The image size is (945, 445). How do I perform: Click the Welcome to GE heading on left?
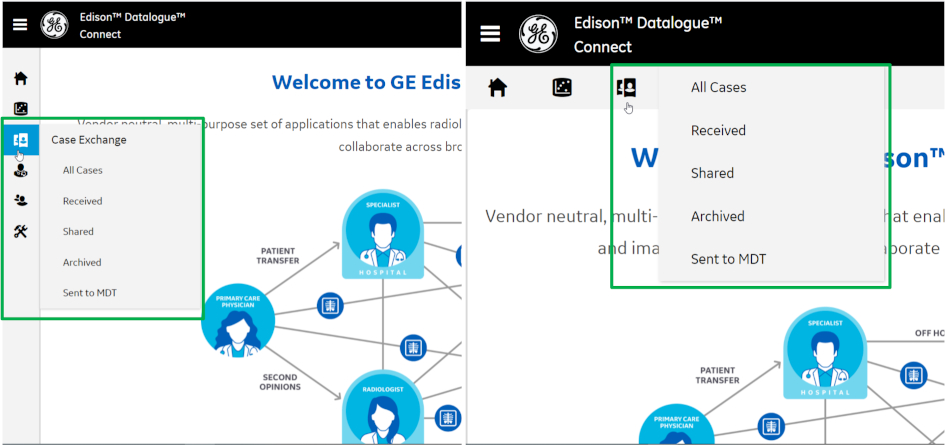coord(366,81)
